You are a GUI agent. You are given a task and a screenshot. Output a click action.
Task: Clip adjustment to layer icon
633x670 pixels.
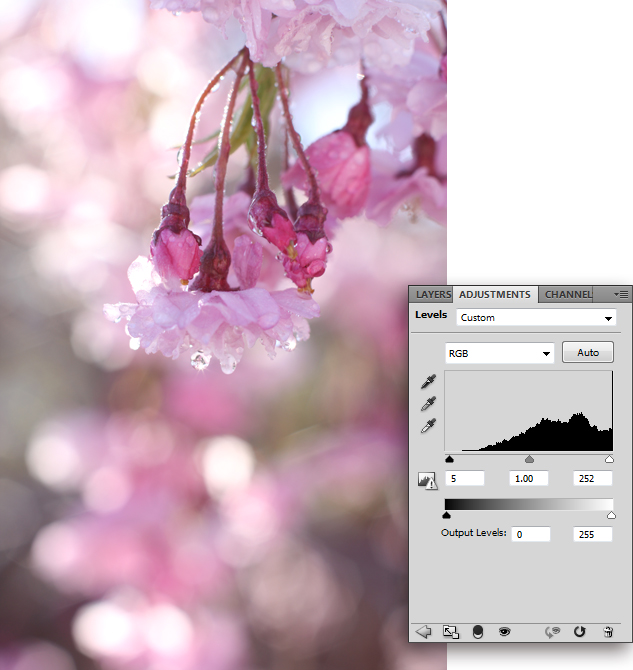478,632
